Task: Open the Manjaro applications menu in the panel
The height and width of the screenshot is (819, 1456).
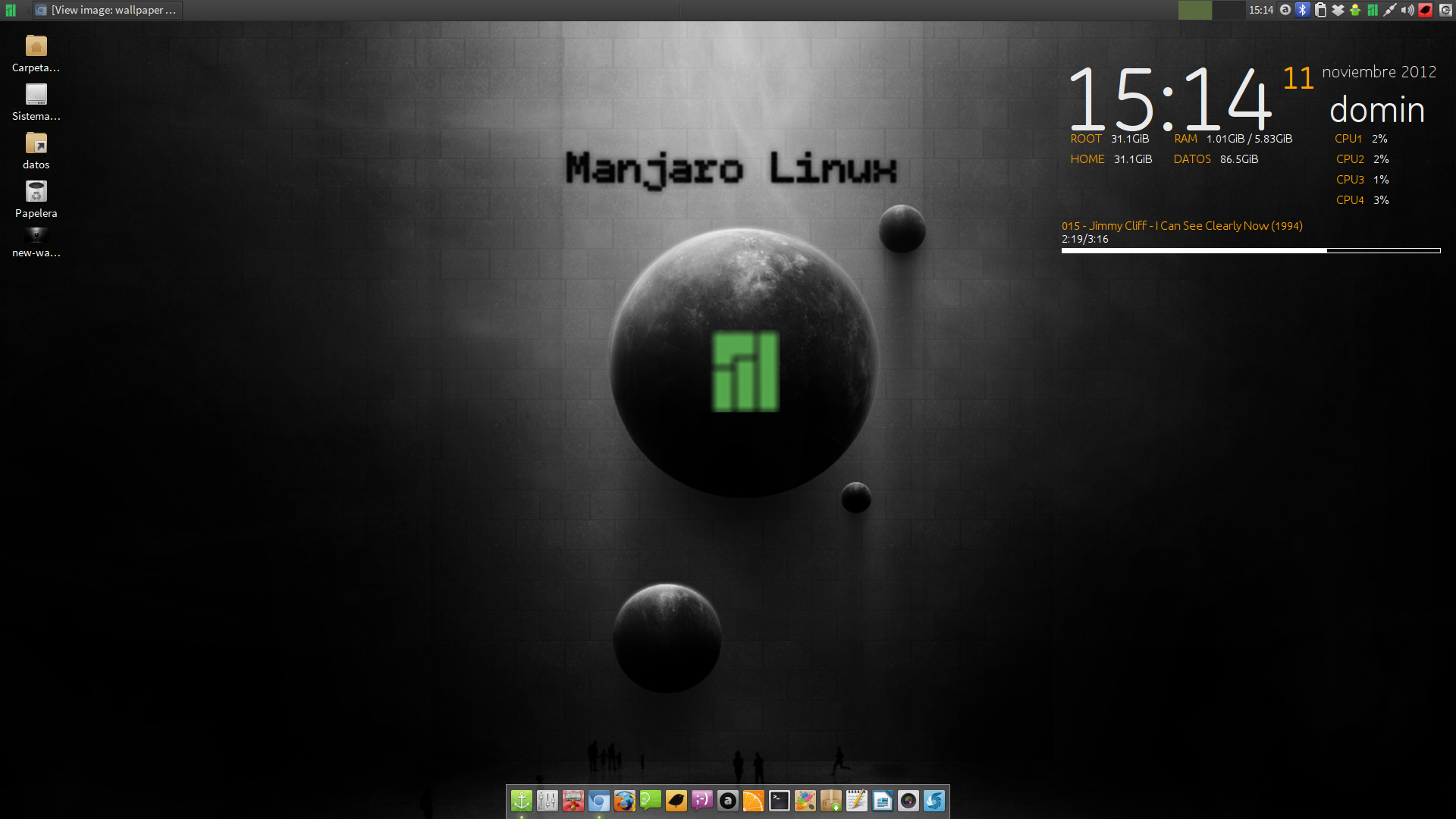Action: [11, 10]
